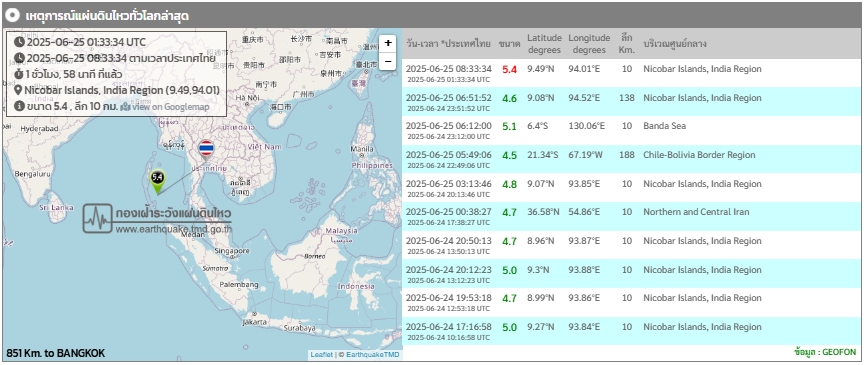
Task: Select the 2025-06-24 17:16:58 earthquake row
Action: point(632,331)
